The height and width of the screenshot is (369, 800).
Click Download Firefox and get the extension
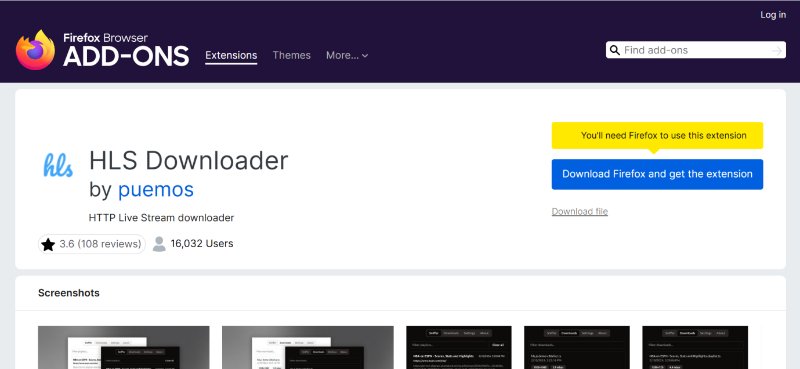point(657,174)
